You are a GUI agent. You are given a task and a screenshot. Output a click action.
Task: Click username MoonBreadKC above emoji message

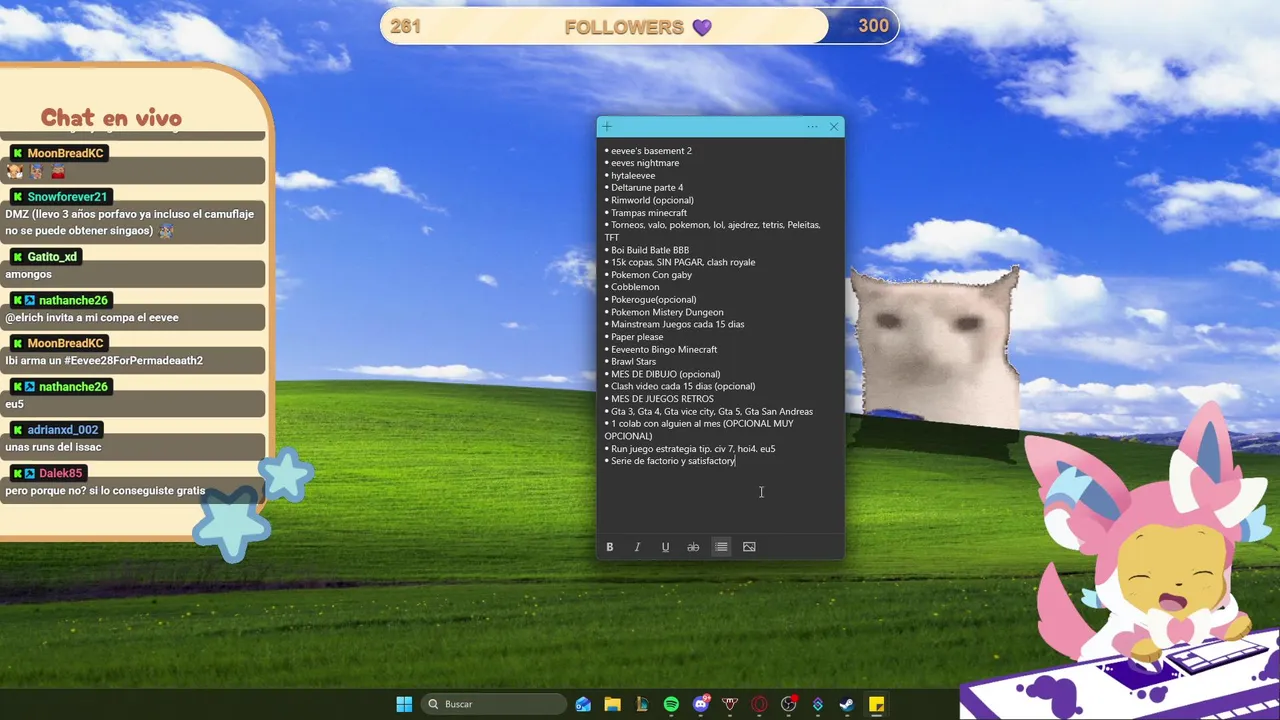65,153
